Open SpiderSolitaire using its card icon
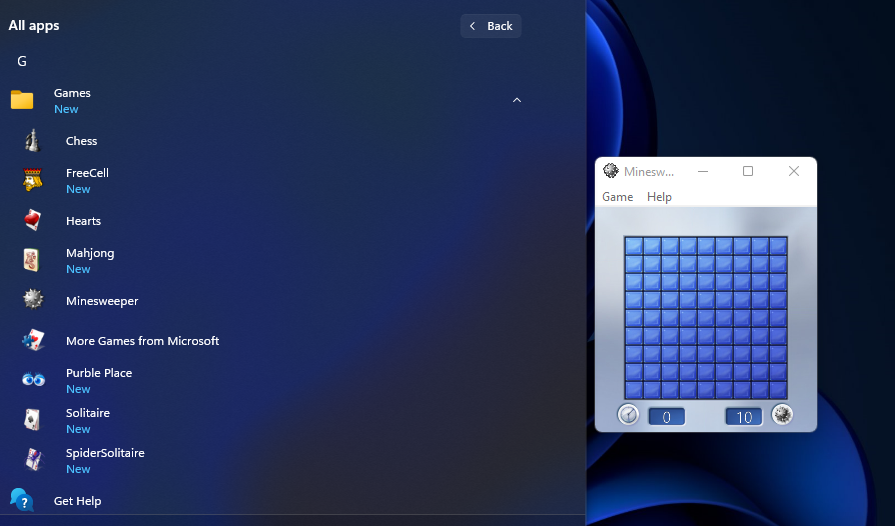The image size is (895, 526). (x=33, y=460)
